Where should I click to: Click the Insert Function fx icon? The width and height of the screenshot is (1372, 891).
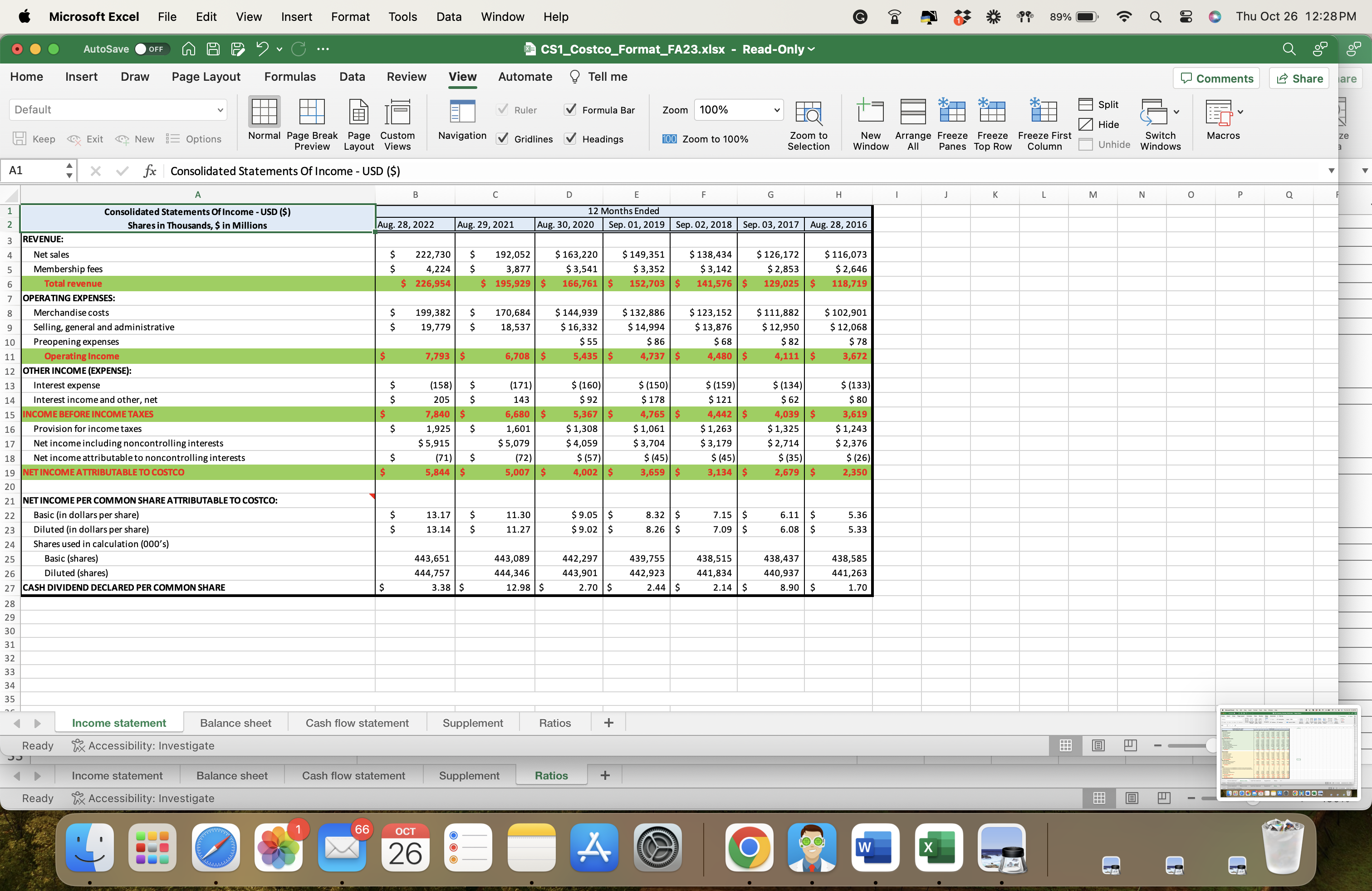(x=149, y=171)
